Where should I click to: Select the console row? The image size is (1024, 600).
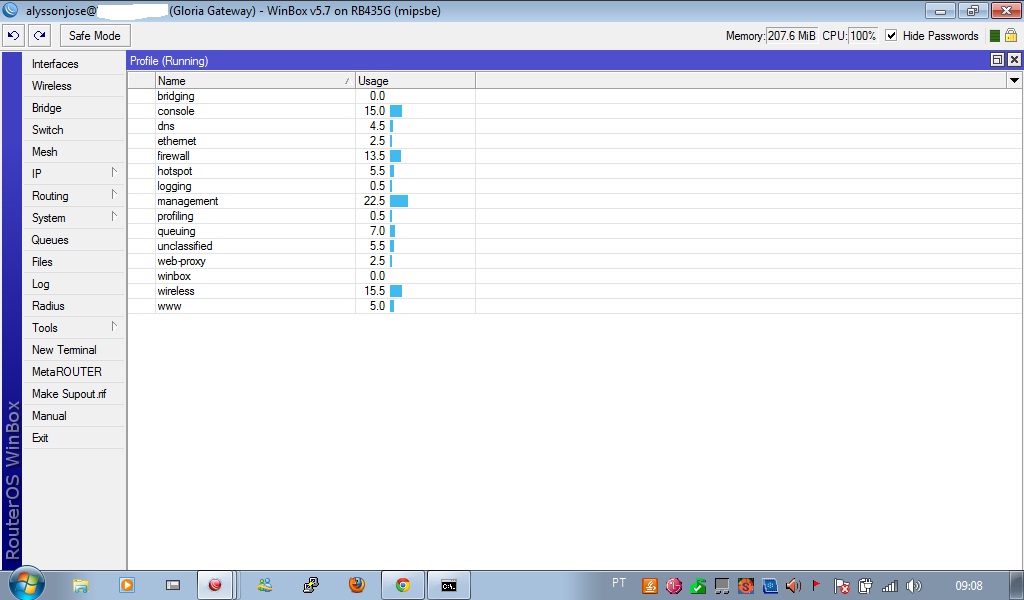pyautogui.click(x=575, y=111)
